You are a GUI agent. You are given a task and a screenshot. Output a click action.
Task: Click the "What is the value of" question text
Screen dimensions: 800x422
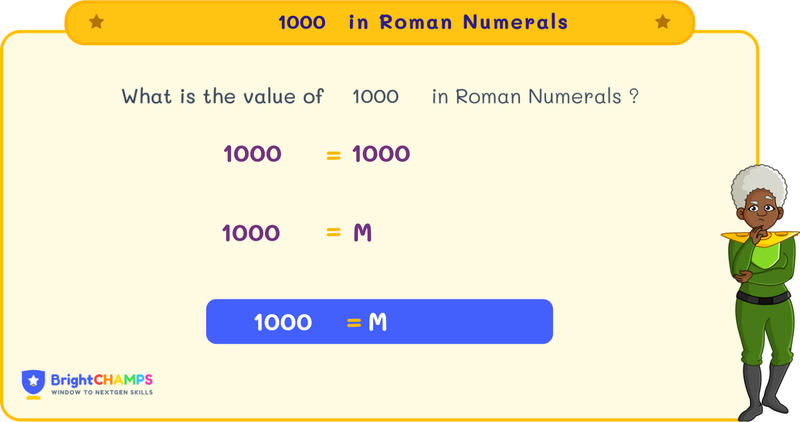click(x=222, y=97)
